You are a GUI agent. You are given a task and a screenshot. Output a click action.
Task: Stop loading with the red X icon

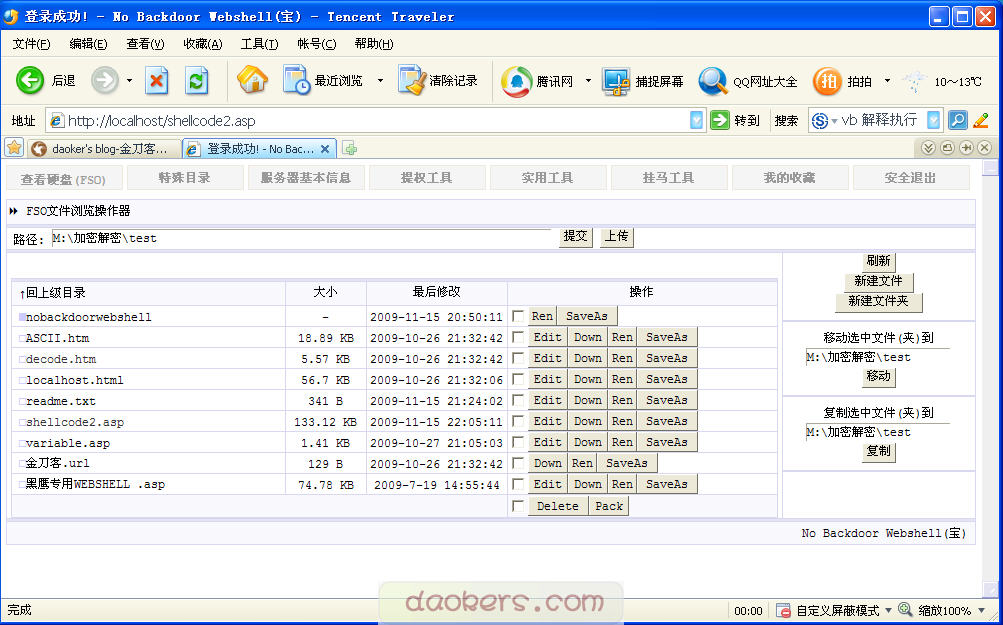coord(157,81)
